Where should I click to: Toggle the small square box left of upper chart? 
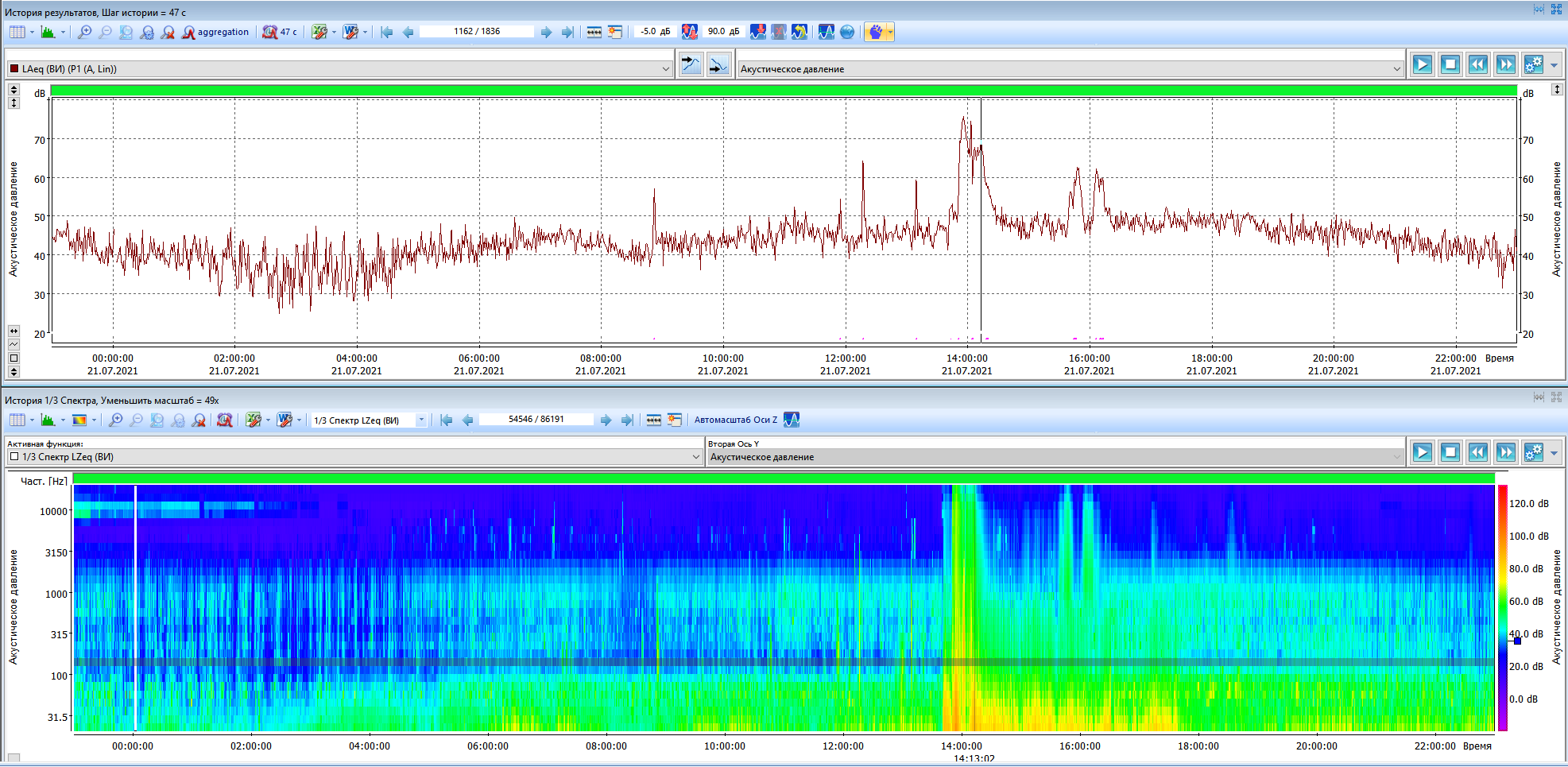click(14, 358)
